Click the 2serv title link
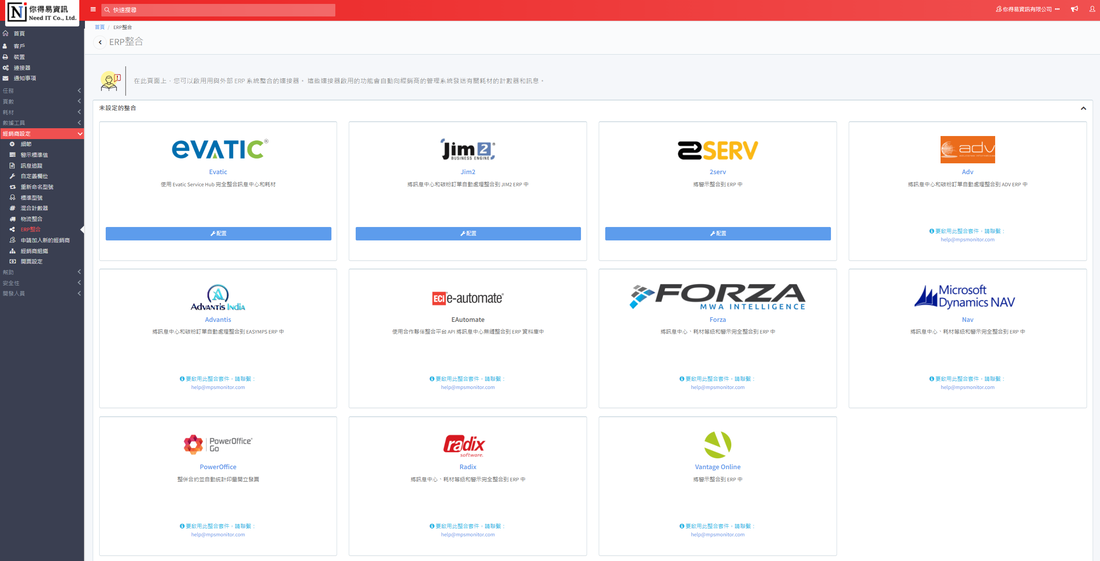1100x561 pixels. 718,172
